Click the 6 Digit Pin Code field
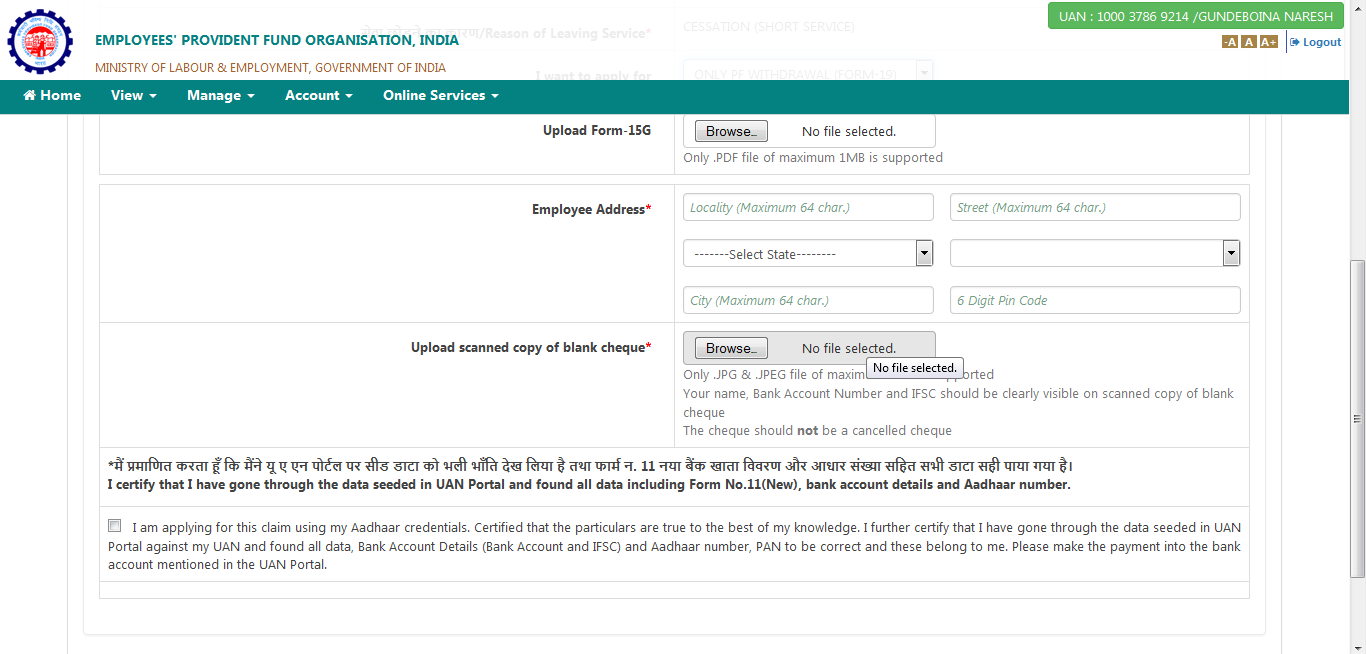The width and height of the screenshot is (1366, 654). coord(1094,300)
